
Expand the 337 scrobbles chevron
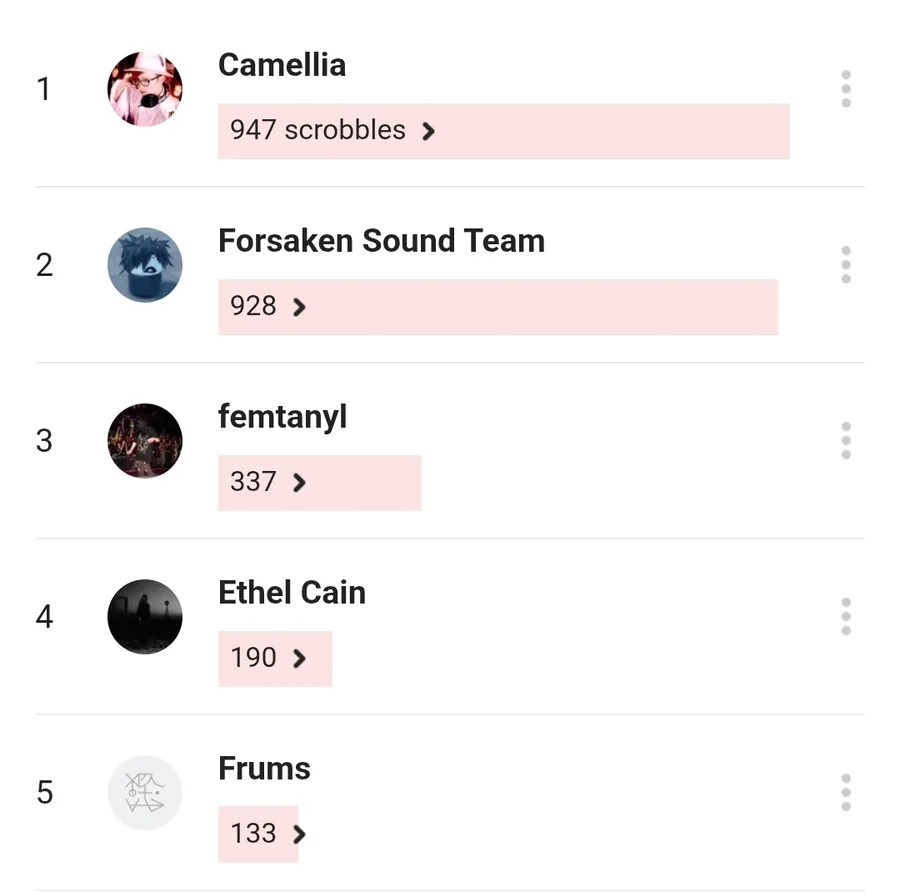click(x=299, y=483)
